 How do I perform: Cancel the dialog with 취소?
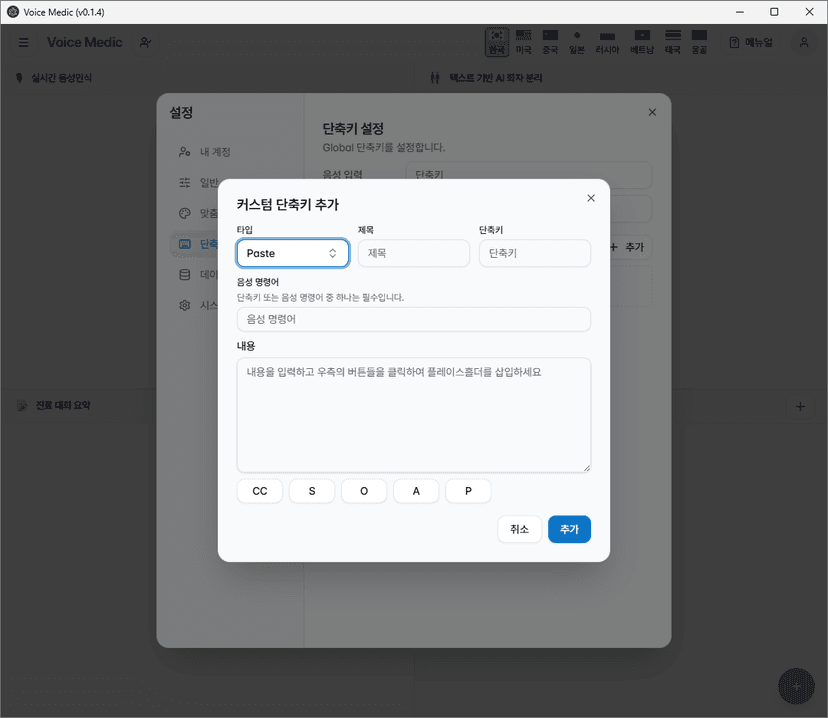[x=519, y=529]
